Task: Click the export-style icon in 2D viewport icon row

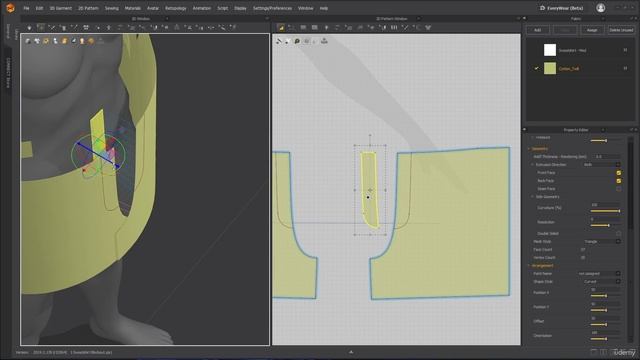Action: tap(324, 41)
